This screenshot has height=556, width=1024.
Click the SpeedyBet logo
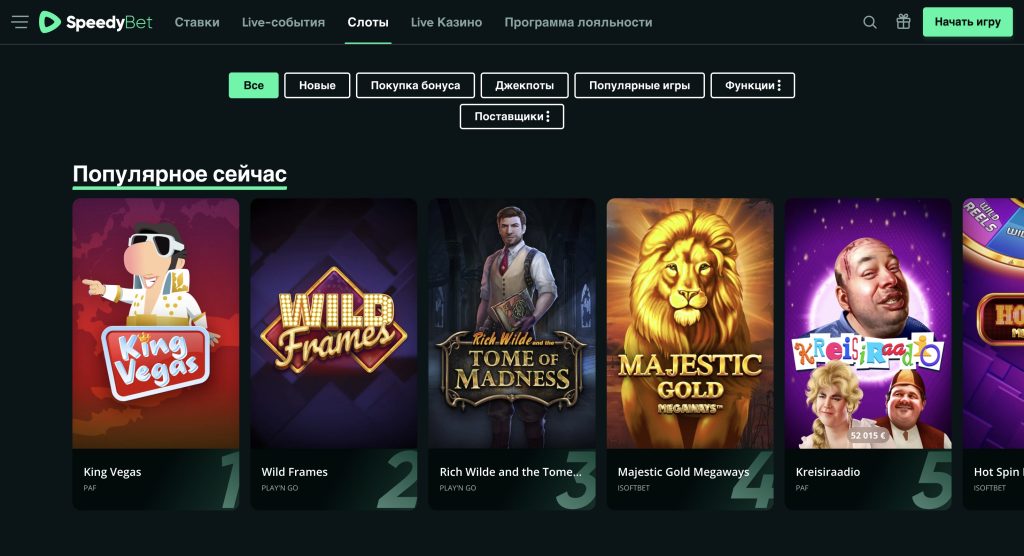[x=96, y=22]
